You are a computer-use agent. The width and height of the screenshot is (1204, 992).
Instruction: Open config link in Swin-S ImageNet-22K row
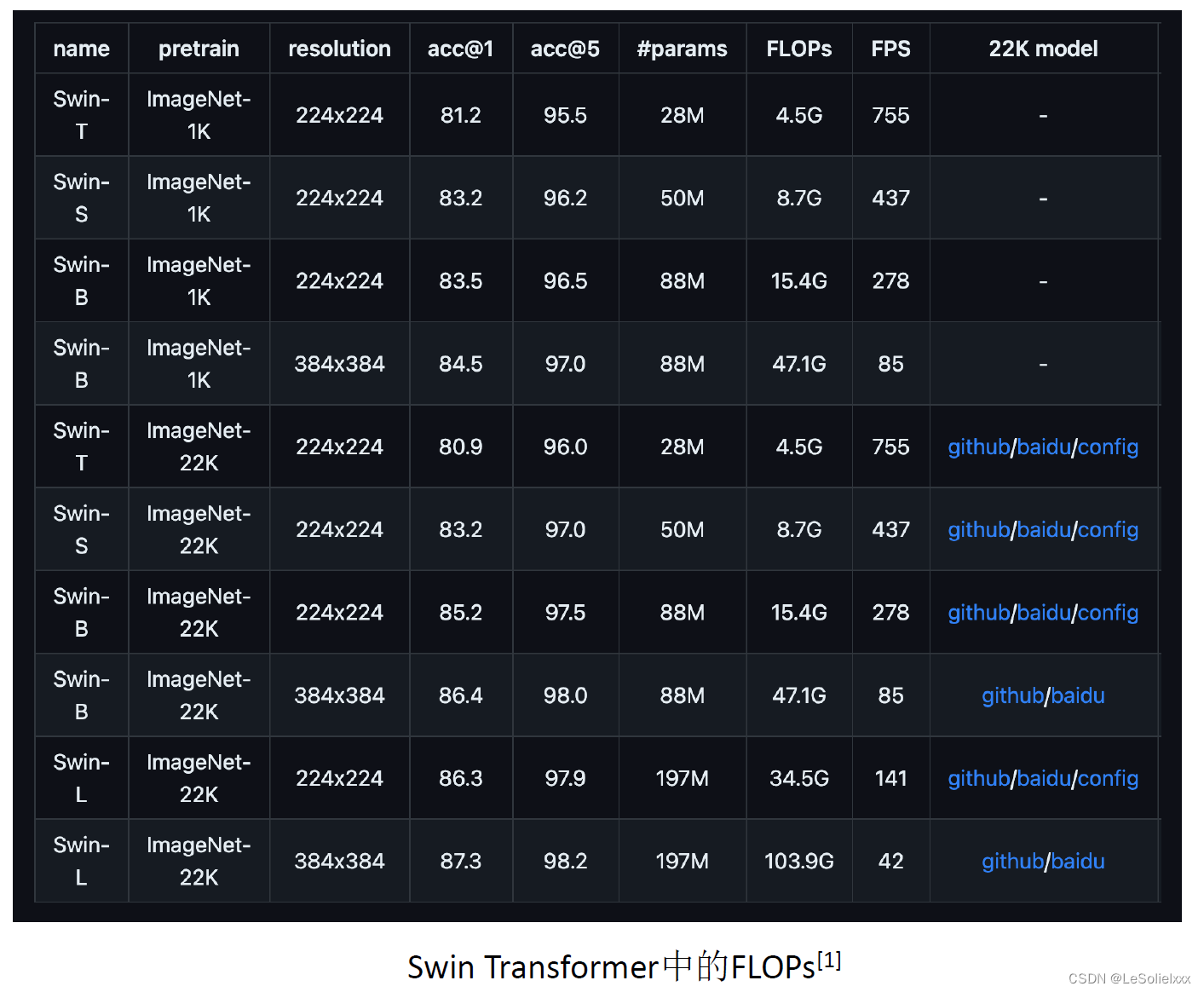(1108, 530)
